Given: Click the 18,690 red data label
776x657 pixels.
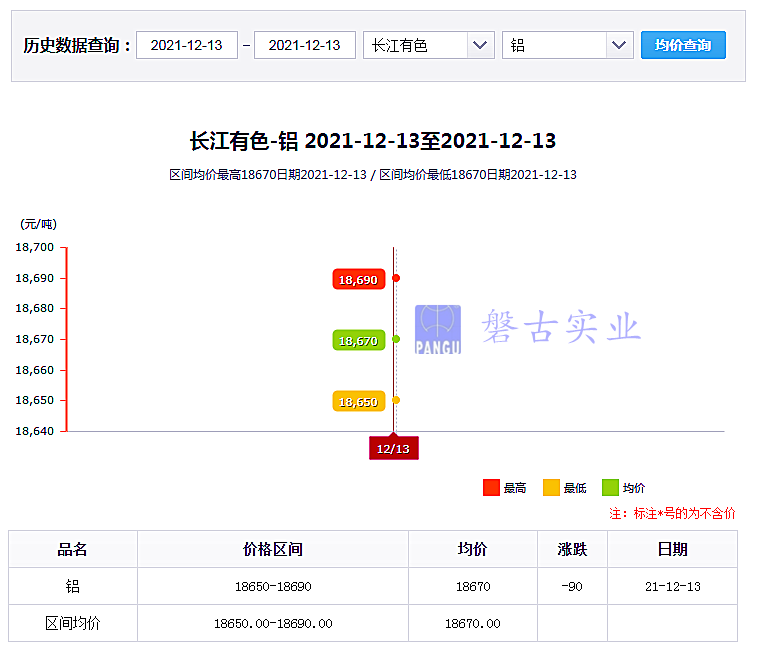Looking at the screenshot, I should click(x=358, y=279).
